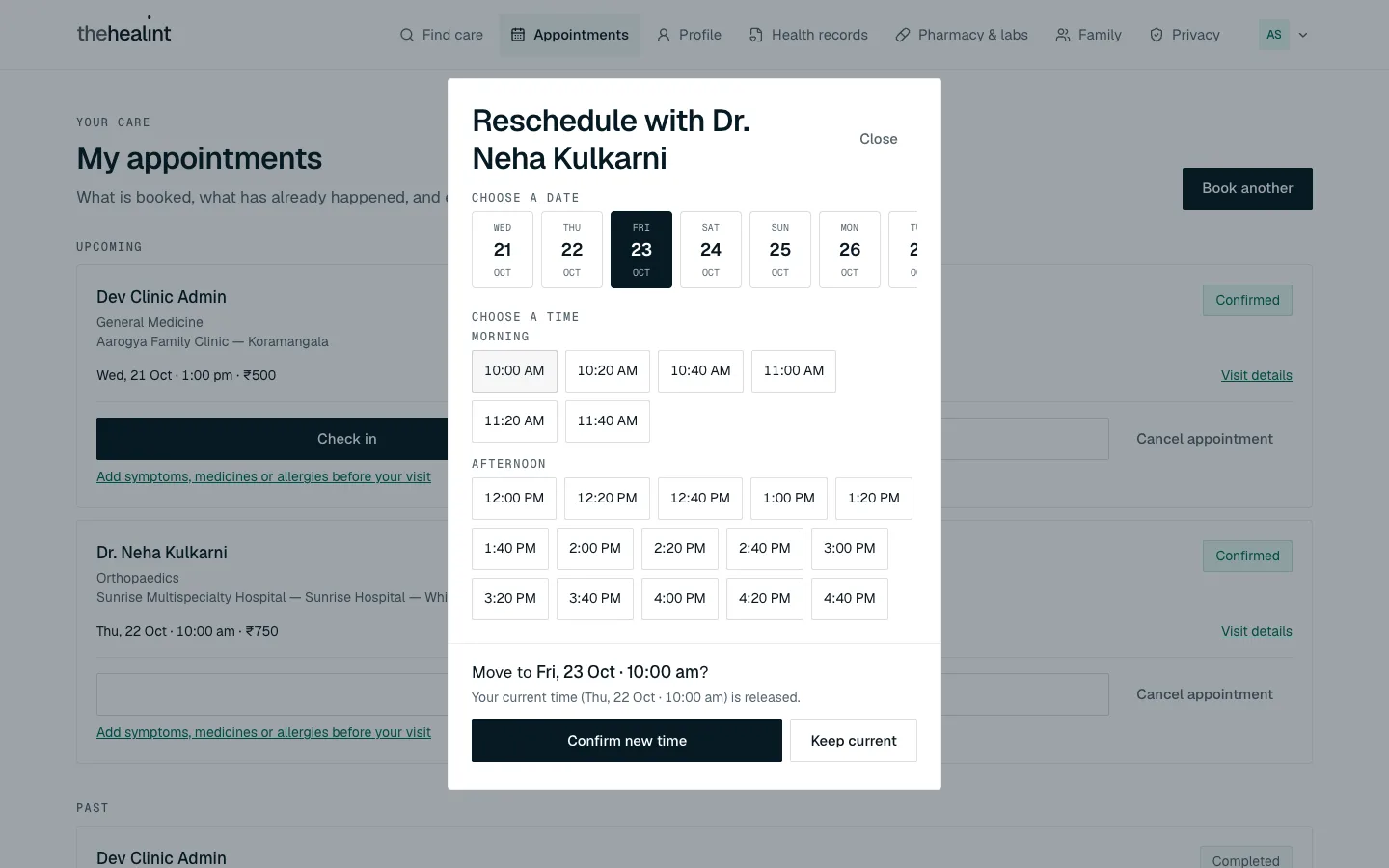
Task: Pick the 10:00 AM time slot
Action: 514,371
